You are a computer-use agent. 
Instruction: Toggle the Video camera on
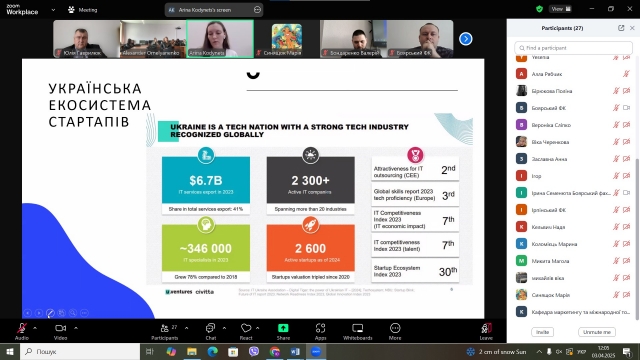(60, 328)
